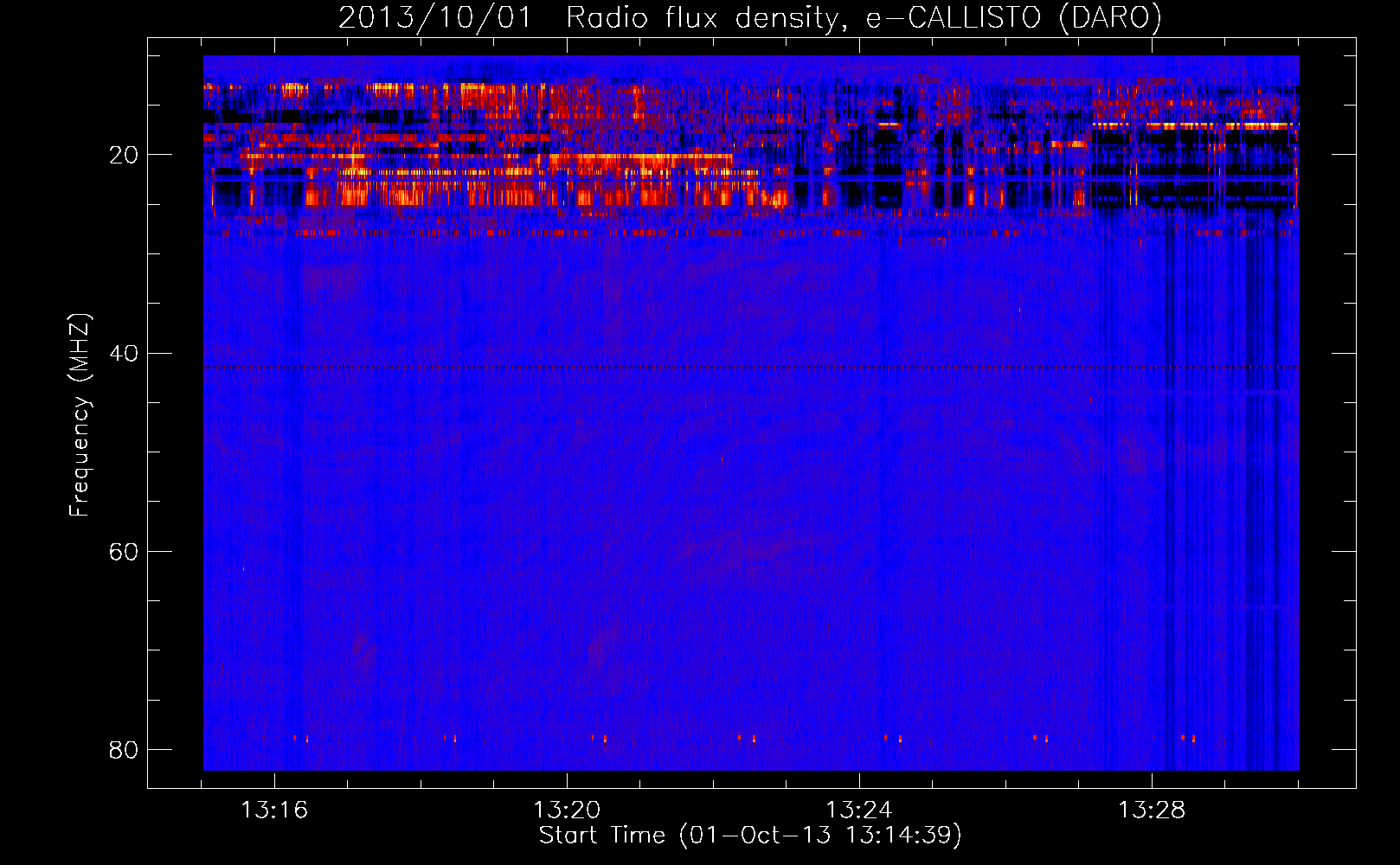Click the 'Frequency (MHZ)' axis label

(x=79, y=415)
